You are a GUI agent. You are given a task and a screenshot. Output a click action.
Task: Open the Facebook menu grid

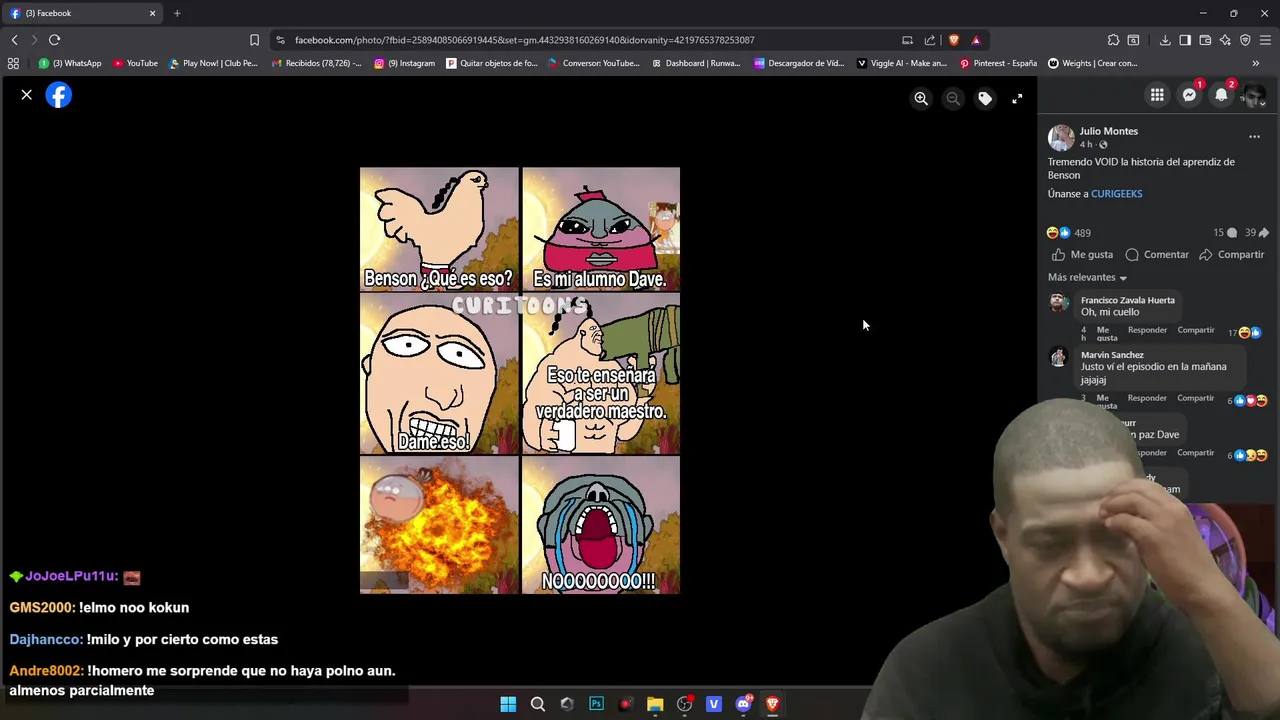(1157, 95)
